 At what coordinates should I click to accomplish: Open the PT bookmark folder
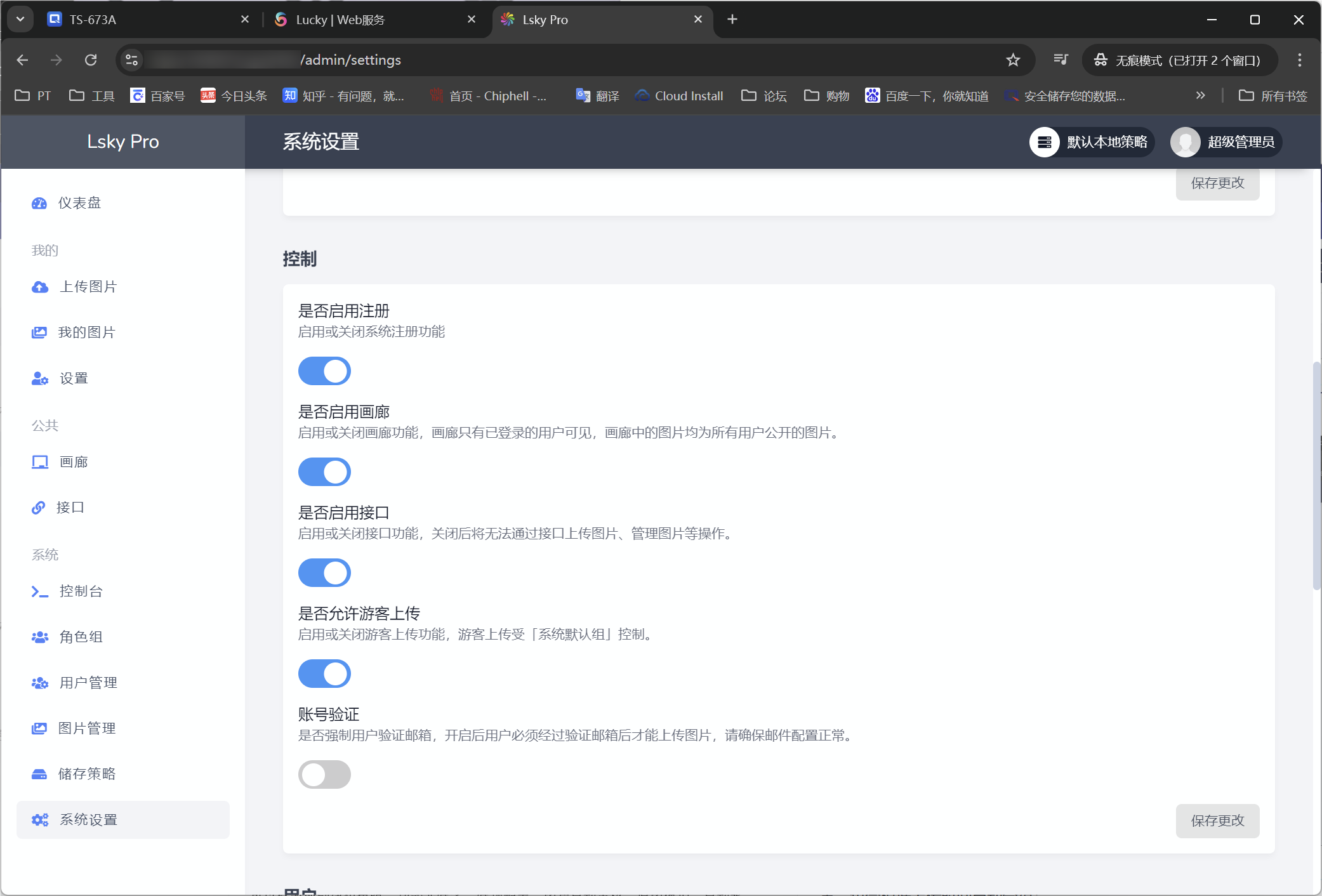pyautogui.click(x=32, y=96)
